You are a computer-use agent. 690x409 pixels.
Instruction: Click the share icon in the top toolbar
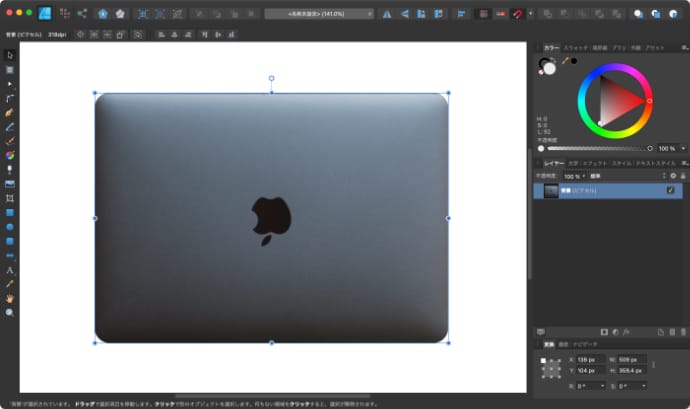[83, 14]
